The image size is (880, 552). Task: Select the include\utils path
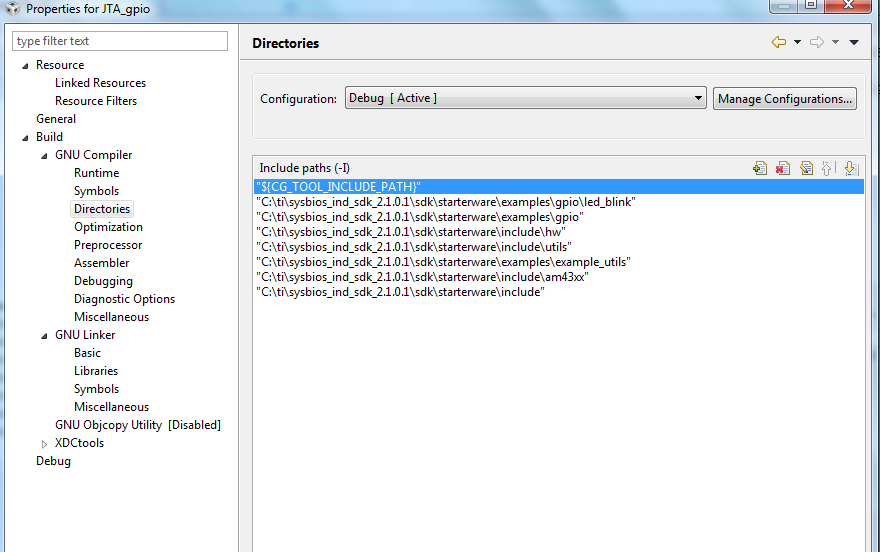click(x=414, y=247)
